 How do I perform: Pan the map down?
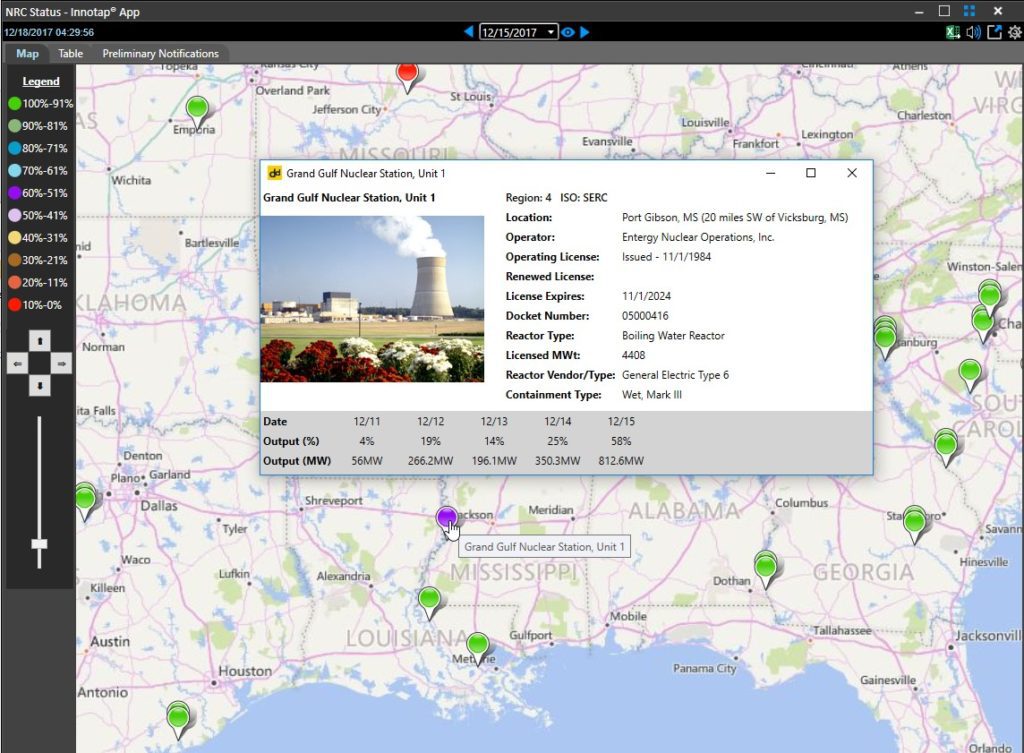(x=40, y=385)
